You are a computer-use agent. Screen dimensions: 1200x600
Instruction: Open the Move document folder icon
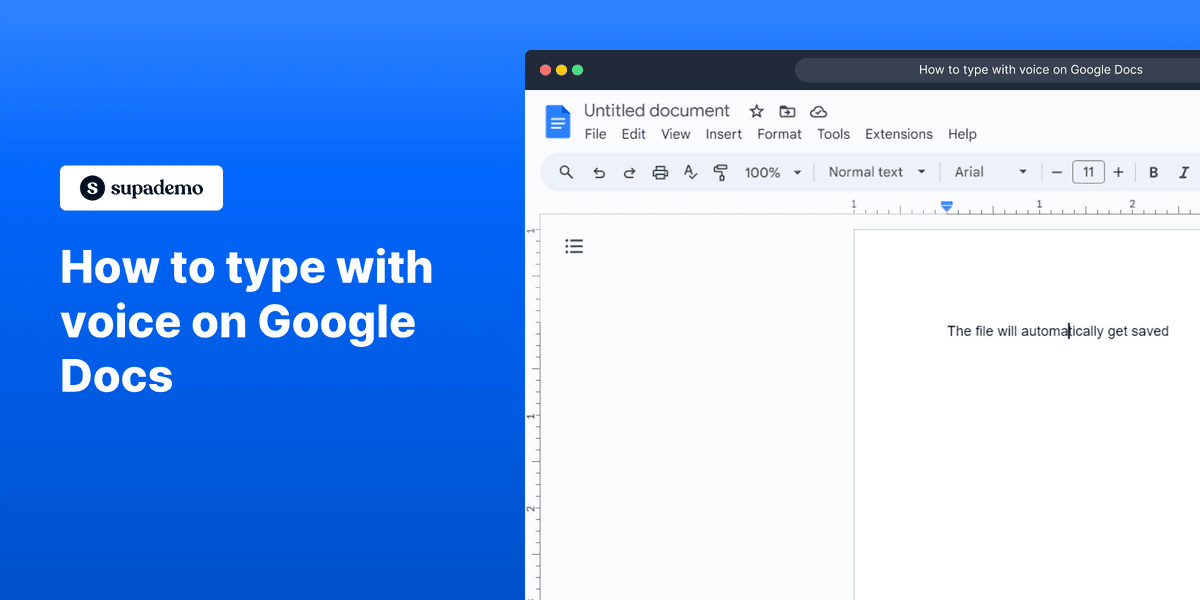click(787, 111)
